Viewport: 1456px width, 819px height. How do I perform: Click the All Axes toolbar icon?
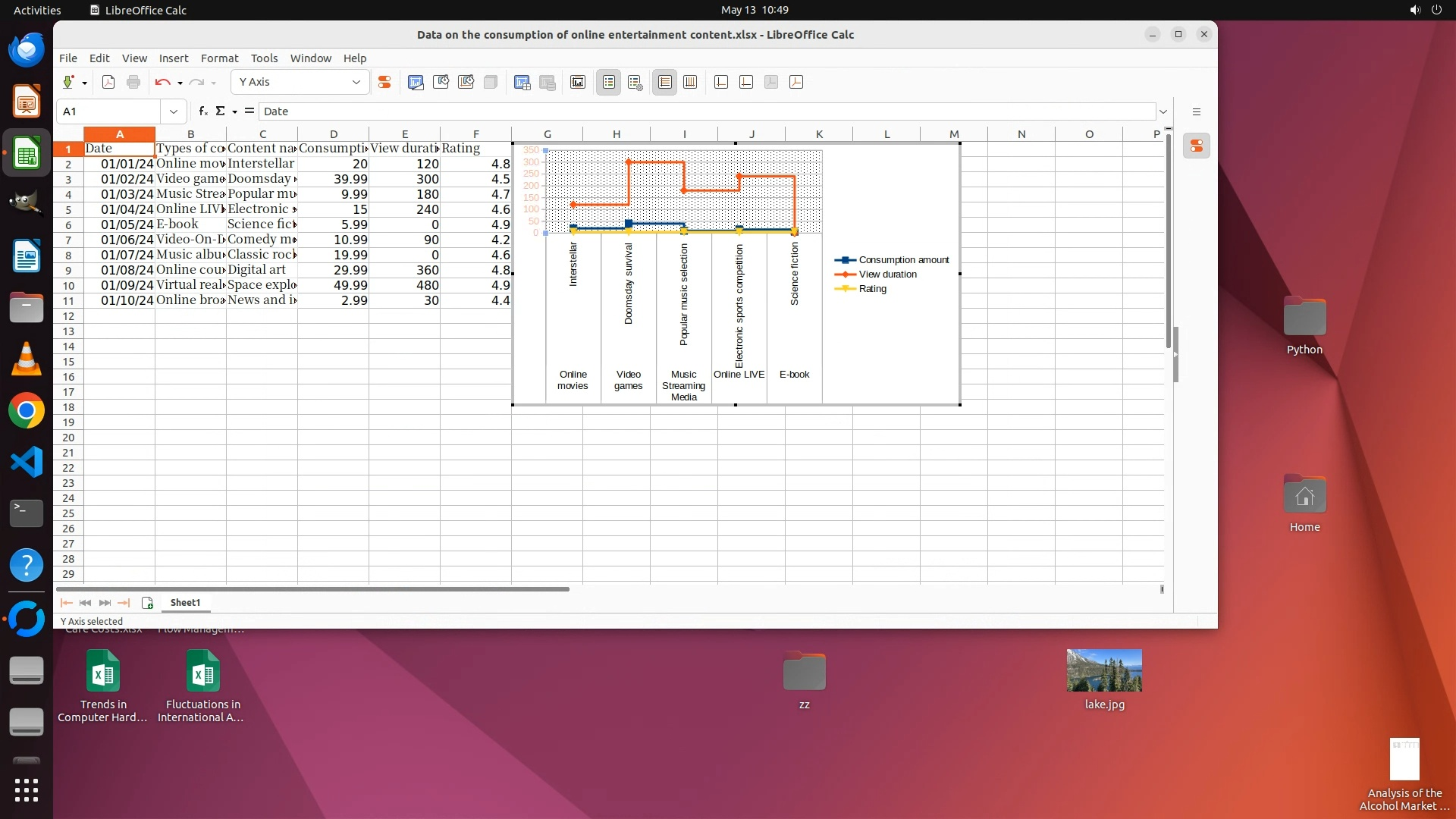pyautogui.click(x=796, y=83)
